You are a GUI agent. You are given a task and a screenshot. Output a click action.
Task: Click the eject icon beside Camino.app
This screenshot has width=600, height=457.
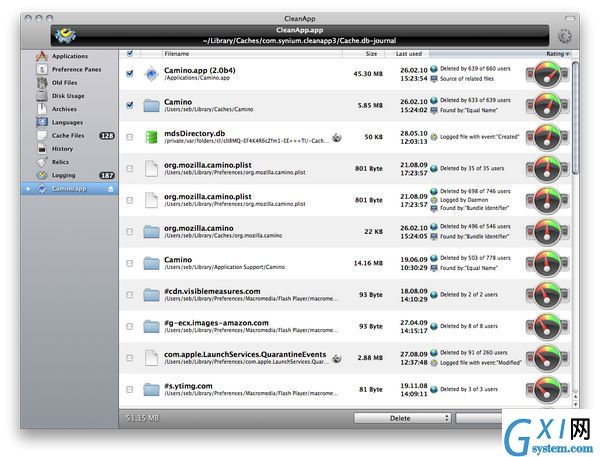pos(111,189)
